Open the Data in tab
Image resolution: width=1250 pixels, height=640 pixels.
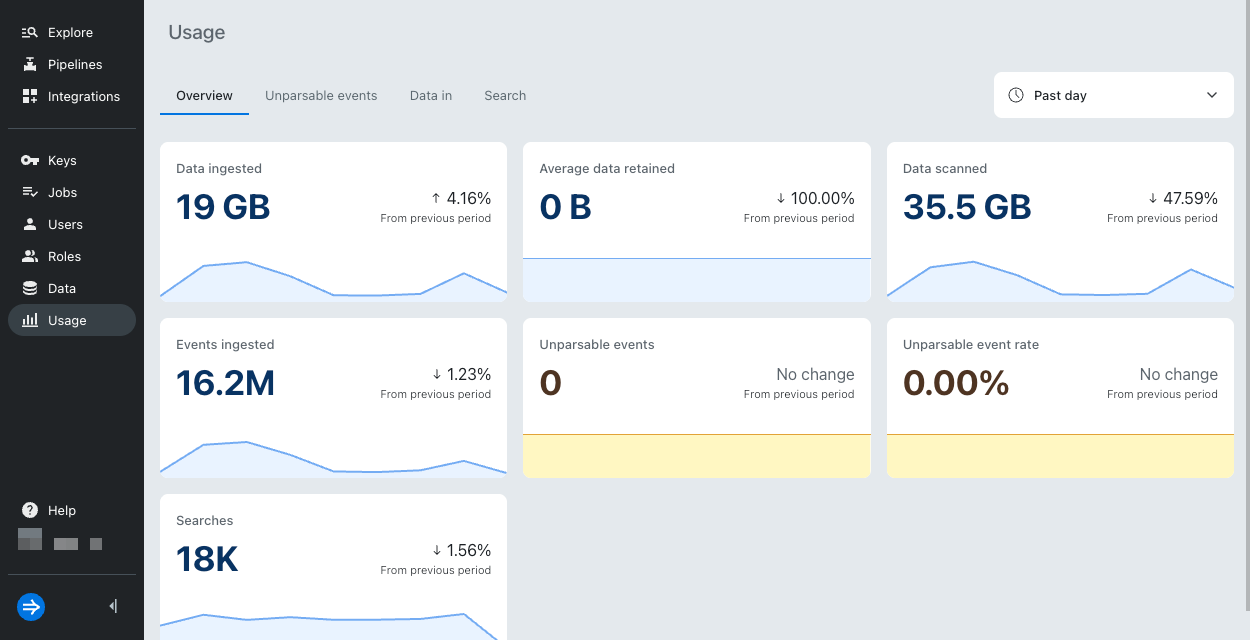click(x=431, y=96)
